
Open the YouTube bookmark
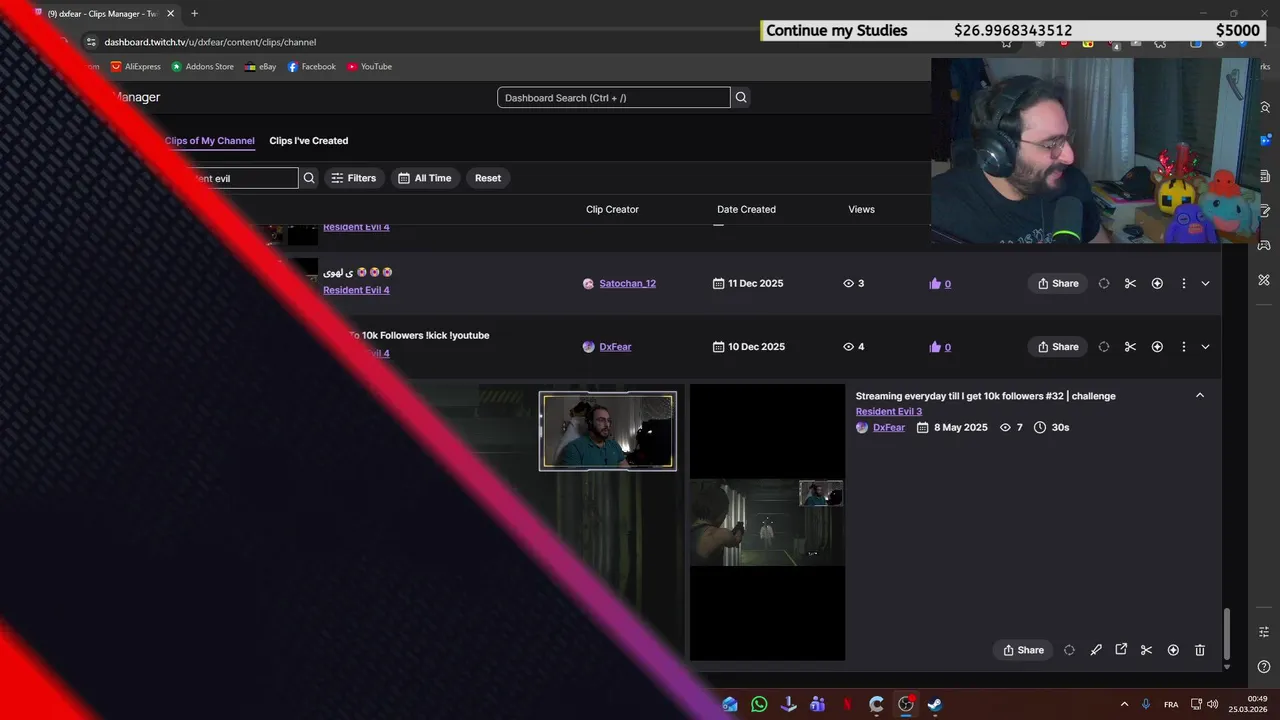pyautogui.click(x=369, y=67)
